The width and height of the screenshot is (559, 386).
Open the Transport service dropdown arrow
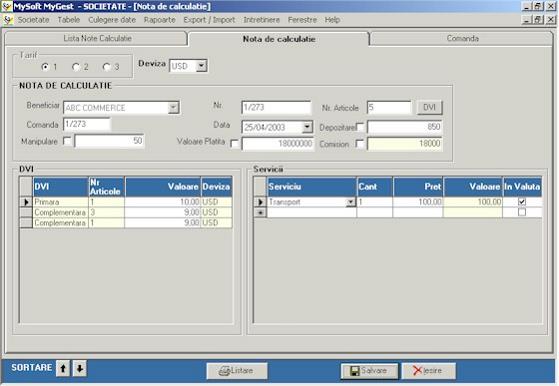coord(351,202)
